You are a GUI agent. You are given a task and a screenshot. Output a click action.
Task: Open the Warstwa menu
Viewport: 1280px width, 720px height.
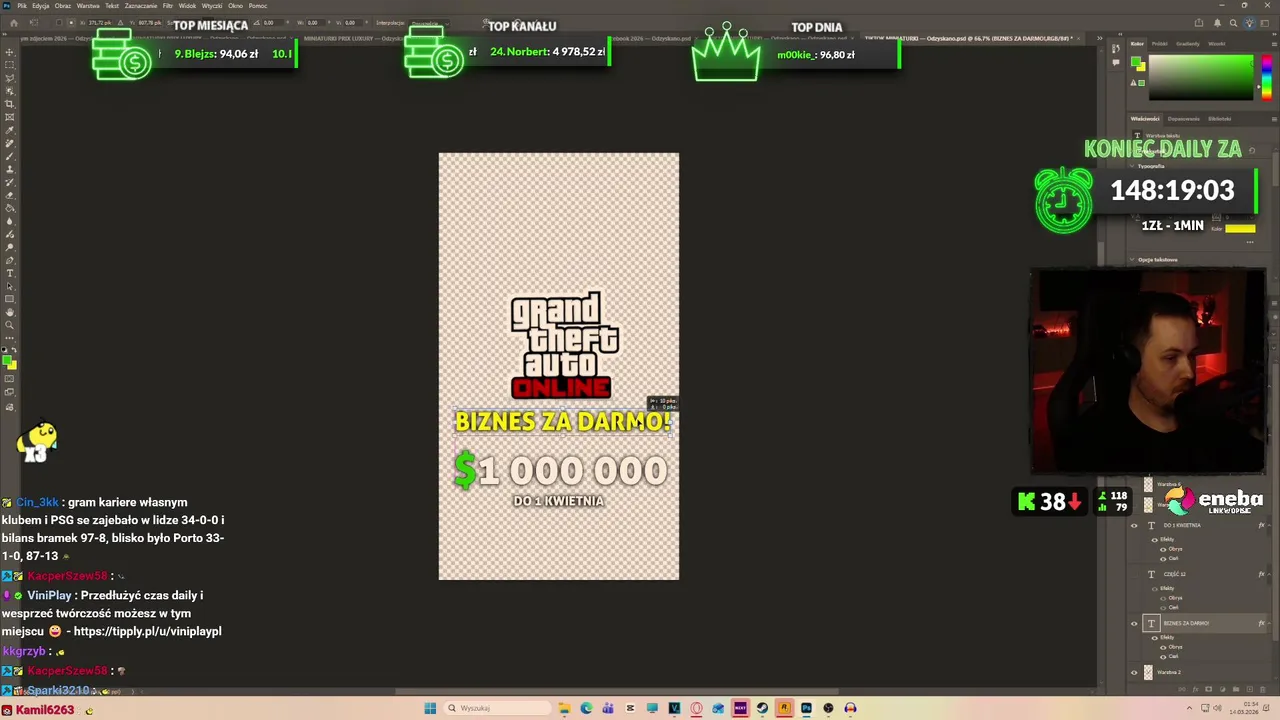pos(88,6)
